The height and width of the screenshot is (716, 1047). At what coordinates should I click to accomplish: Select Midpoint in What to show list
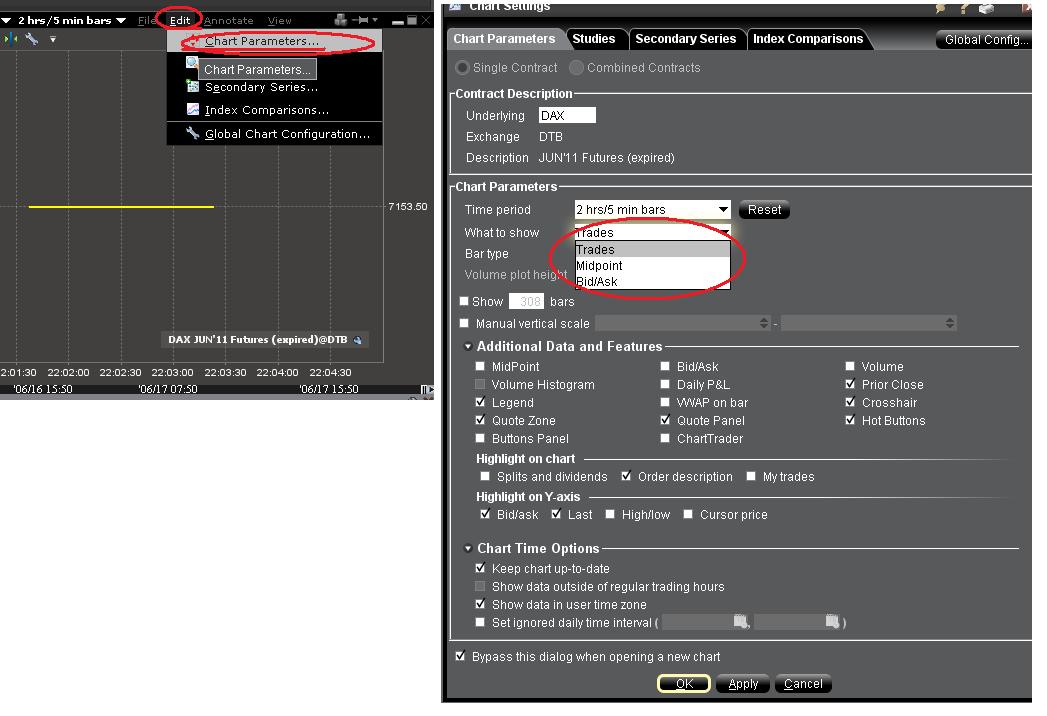[652, 265]
